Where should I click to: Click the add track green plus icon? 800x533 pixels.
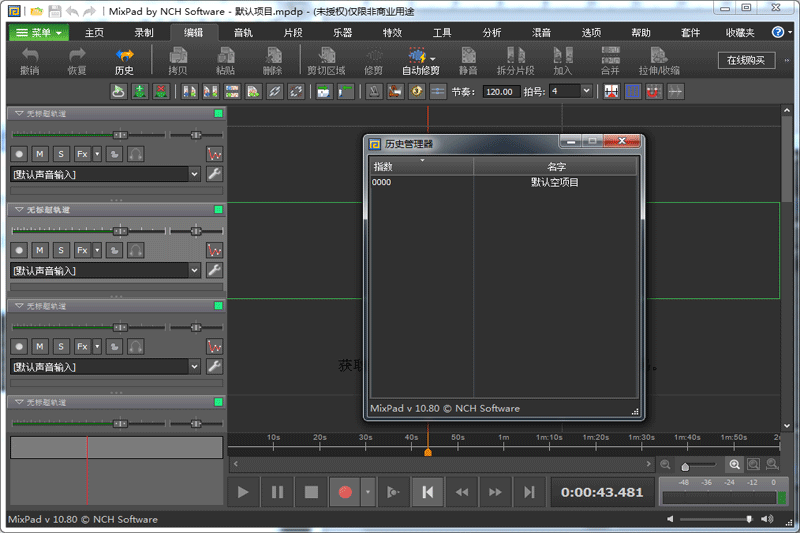(x=139, y=92)
